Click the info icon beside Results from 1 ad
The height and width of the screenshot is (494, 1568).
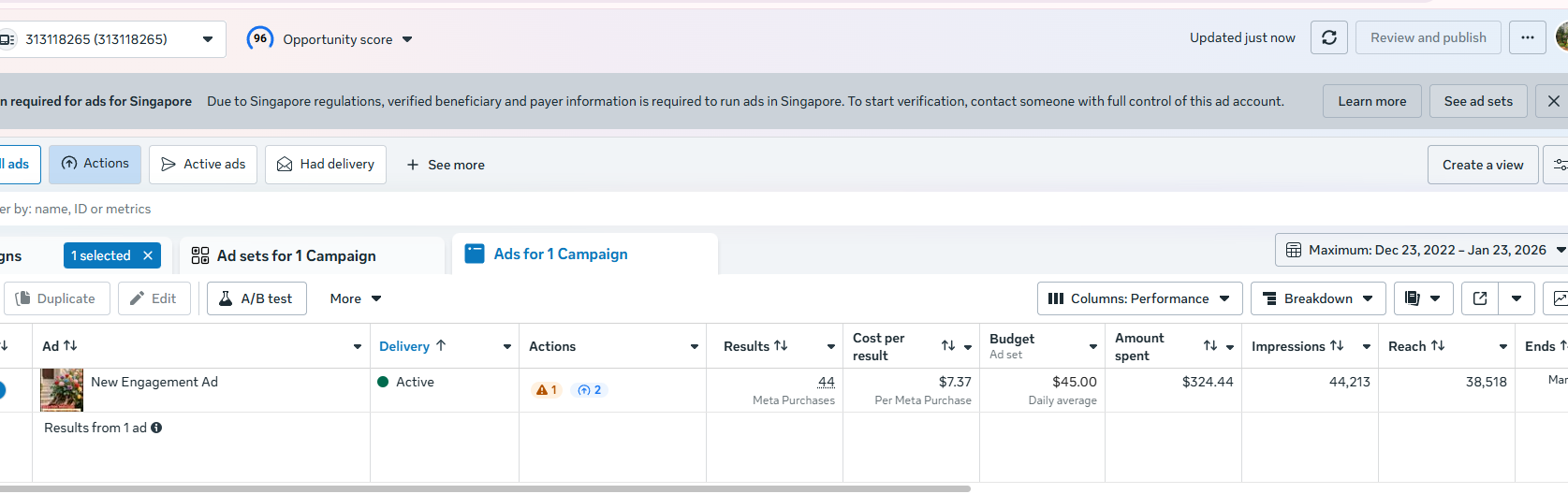(156, 428)
